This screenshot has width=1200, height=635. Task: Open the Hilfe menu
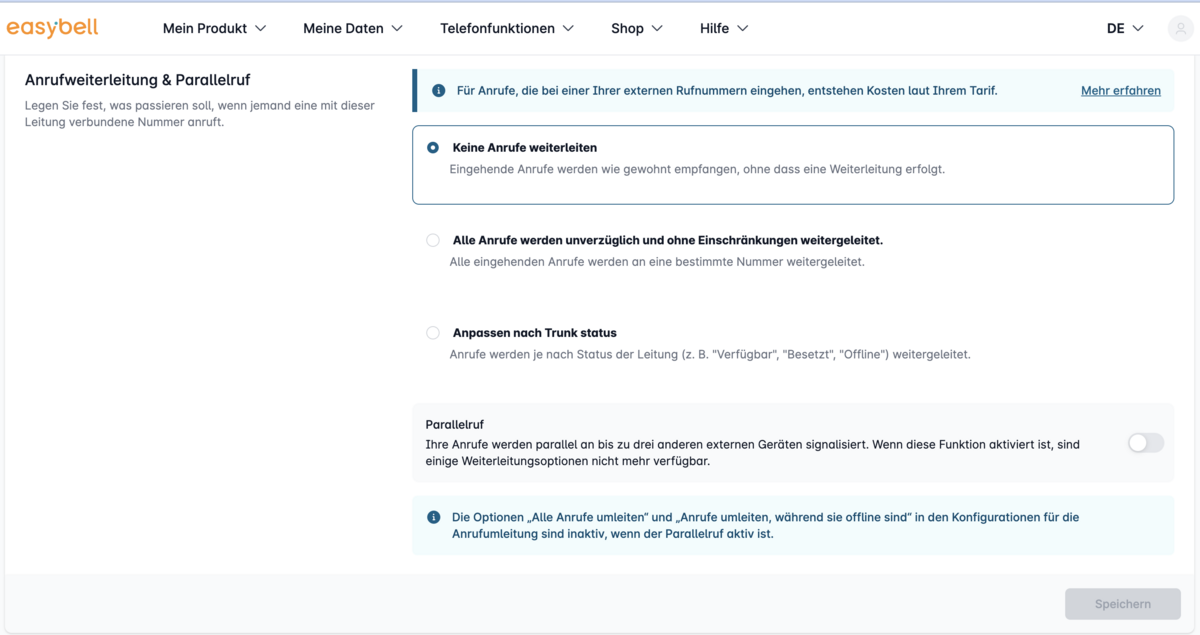click(x=724, y=28)
